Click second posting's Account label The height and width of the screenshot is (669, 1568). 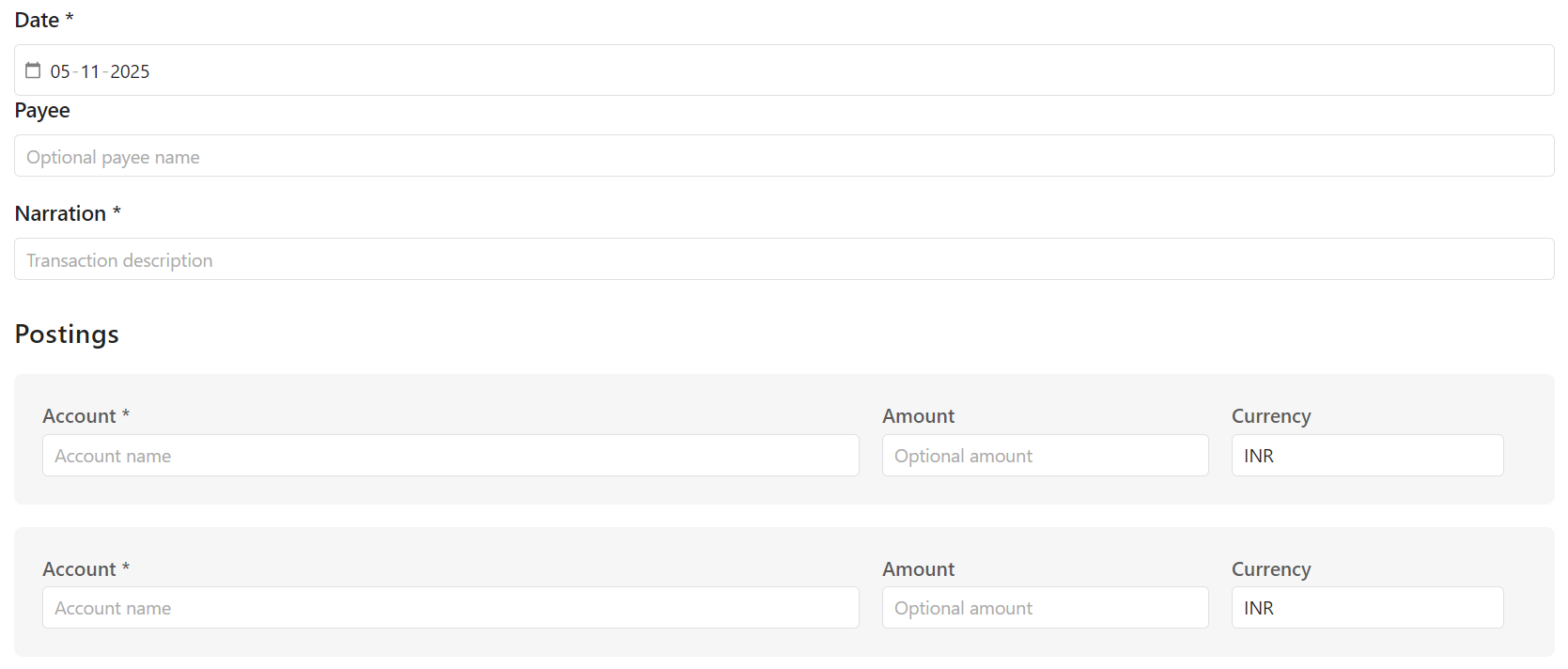pyautogui.click(x=79, y=569)
